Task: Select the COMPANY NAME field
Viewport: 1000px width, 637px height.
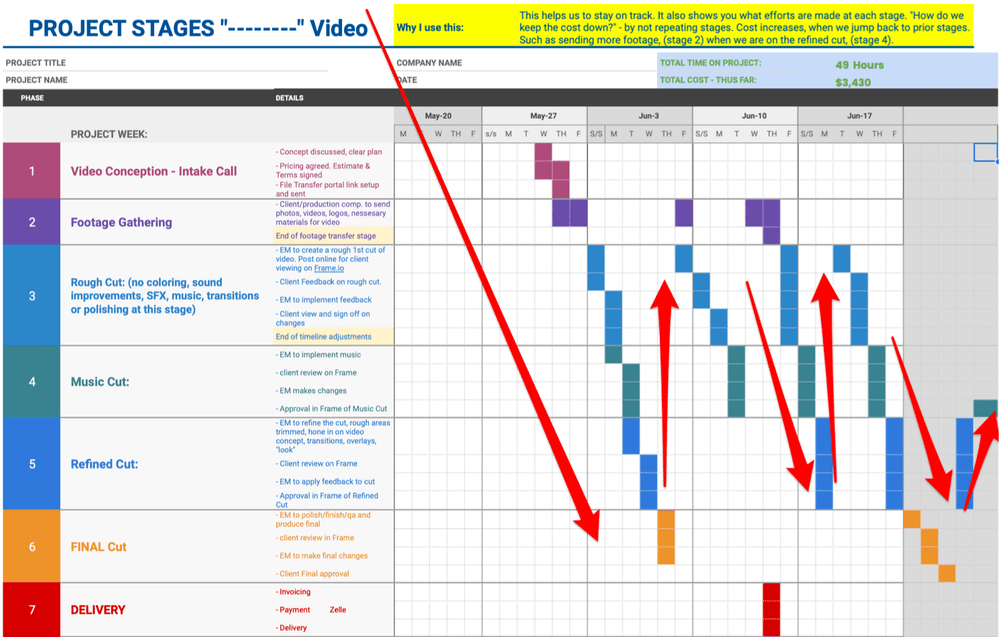Action: (429, 63)
